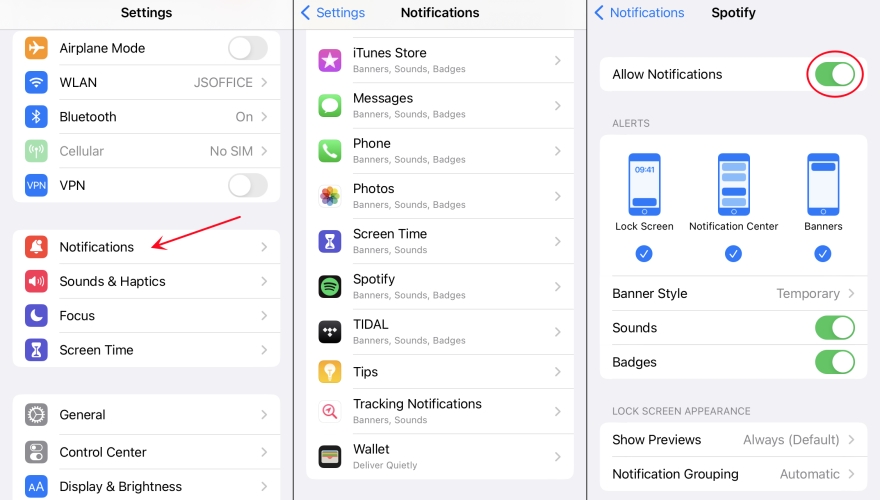Viewport: 880px width, 500px height.
Task: Click the "Deliver Quietly" text under Wallet
Action: pyautogui.click(x=385, y=465)
